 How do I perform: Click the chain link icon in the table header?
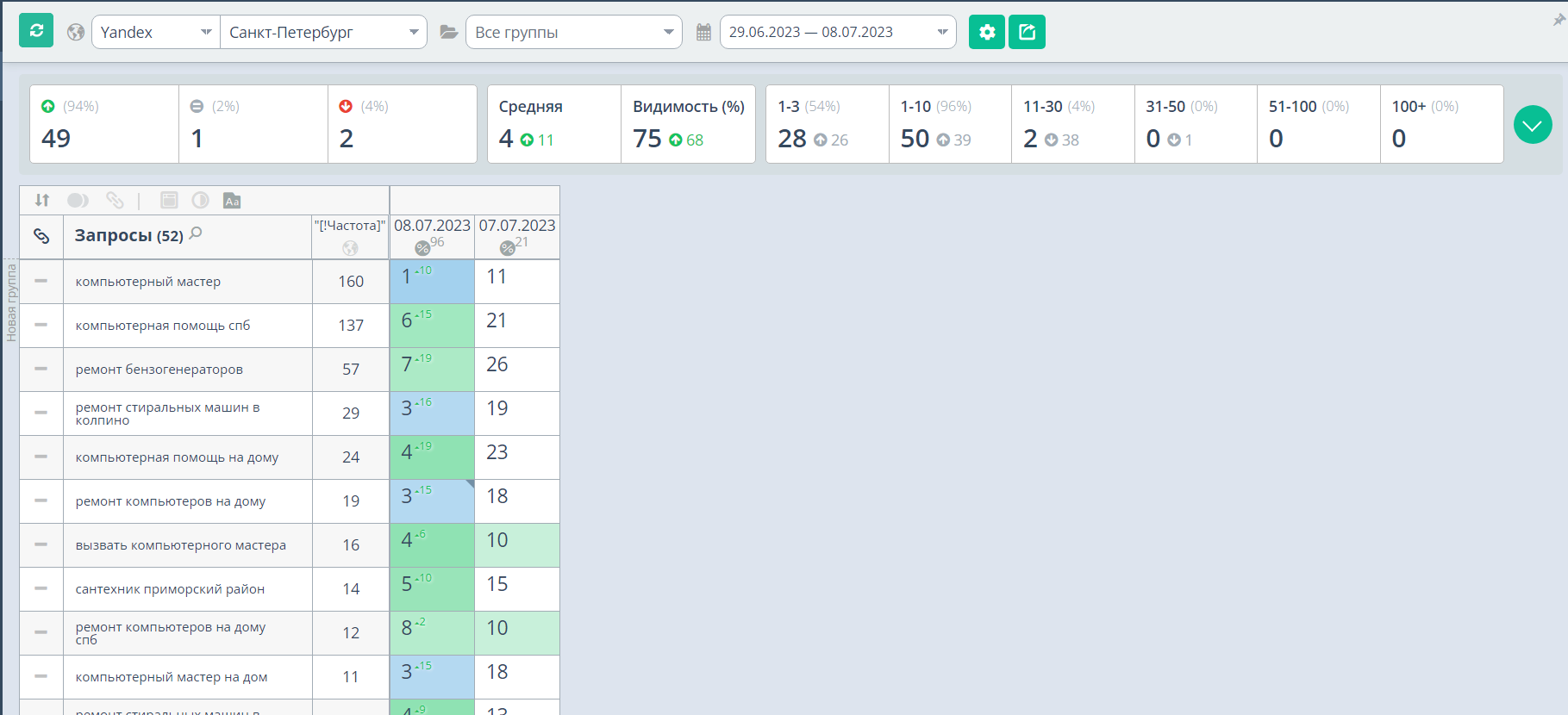pyautogui.click(x=41, y=236)
